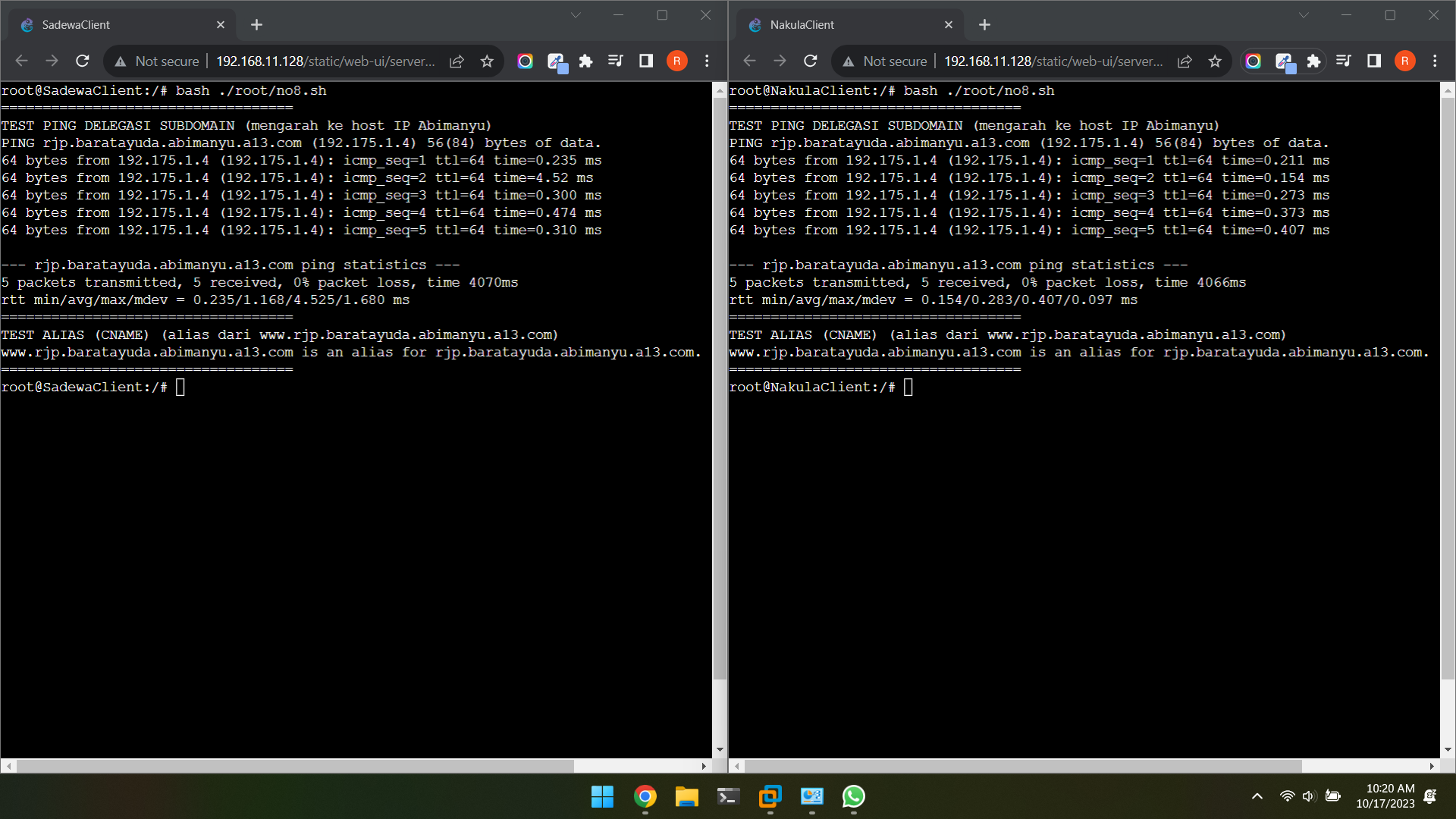Image resolution: width=1456 pixels, height=819 pixels.
Task: Click the Not secure warning icon on SadewaClient
Action: tap(121, 61)
